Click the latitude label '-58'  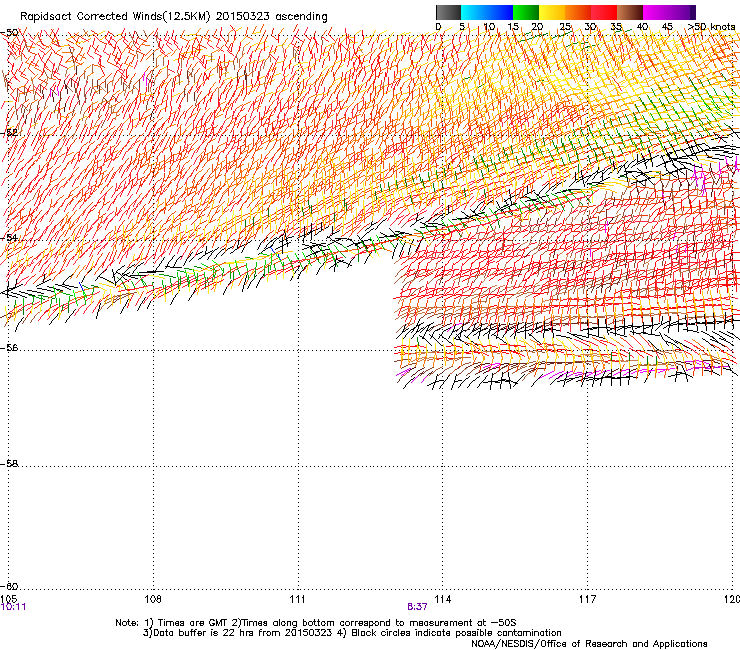click(9, 464)
